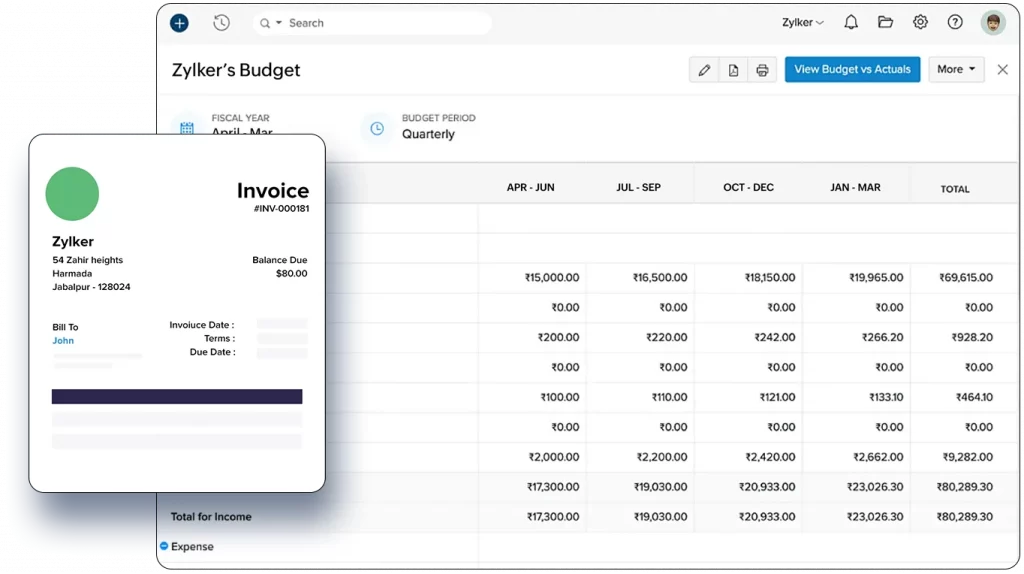Export budget using the PDF icon
The image size is (1024, 574).
[x=733, y=70]
